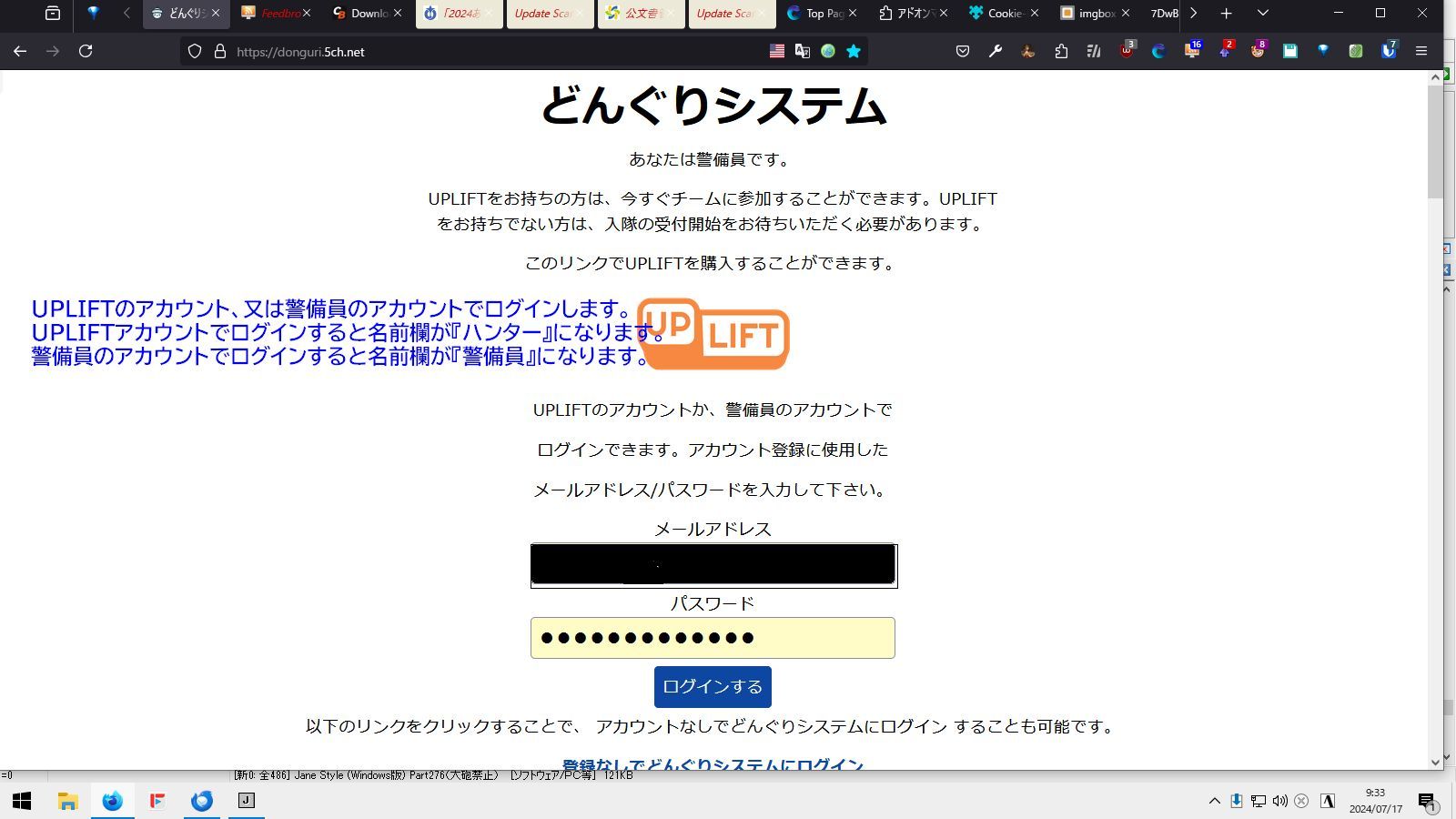This screenshot has width=1456, height=819.
Task: Click the Bitwarden shield icon with badge 7
Action: pos(1389,50)
